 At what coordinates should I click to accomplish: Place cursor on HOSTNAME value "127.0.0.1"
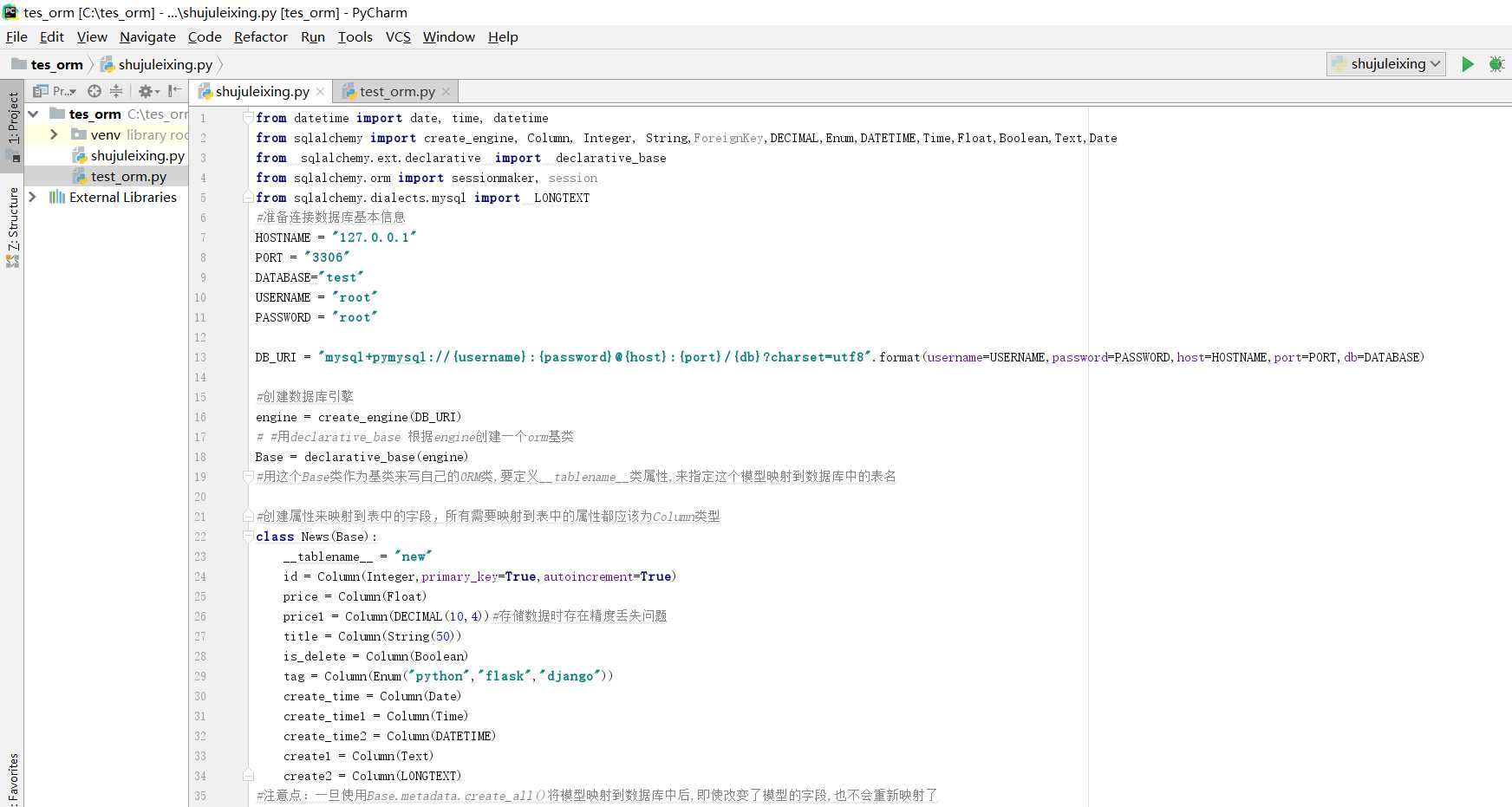point(374,237)
